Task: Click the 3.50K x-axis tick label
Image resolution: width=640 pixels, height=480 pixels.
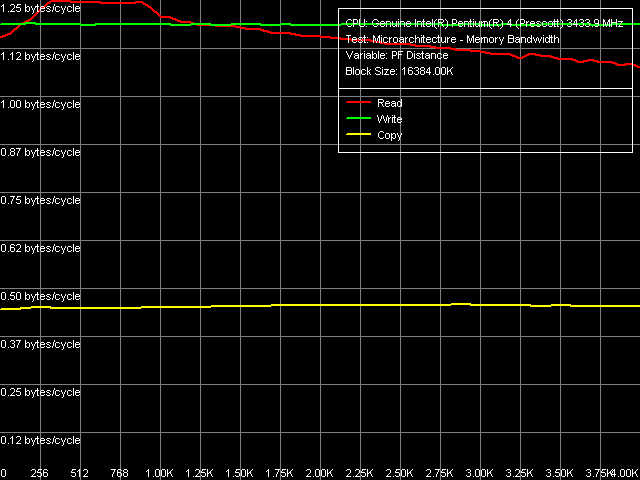Action: (560, 473)
